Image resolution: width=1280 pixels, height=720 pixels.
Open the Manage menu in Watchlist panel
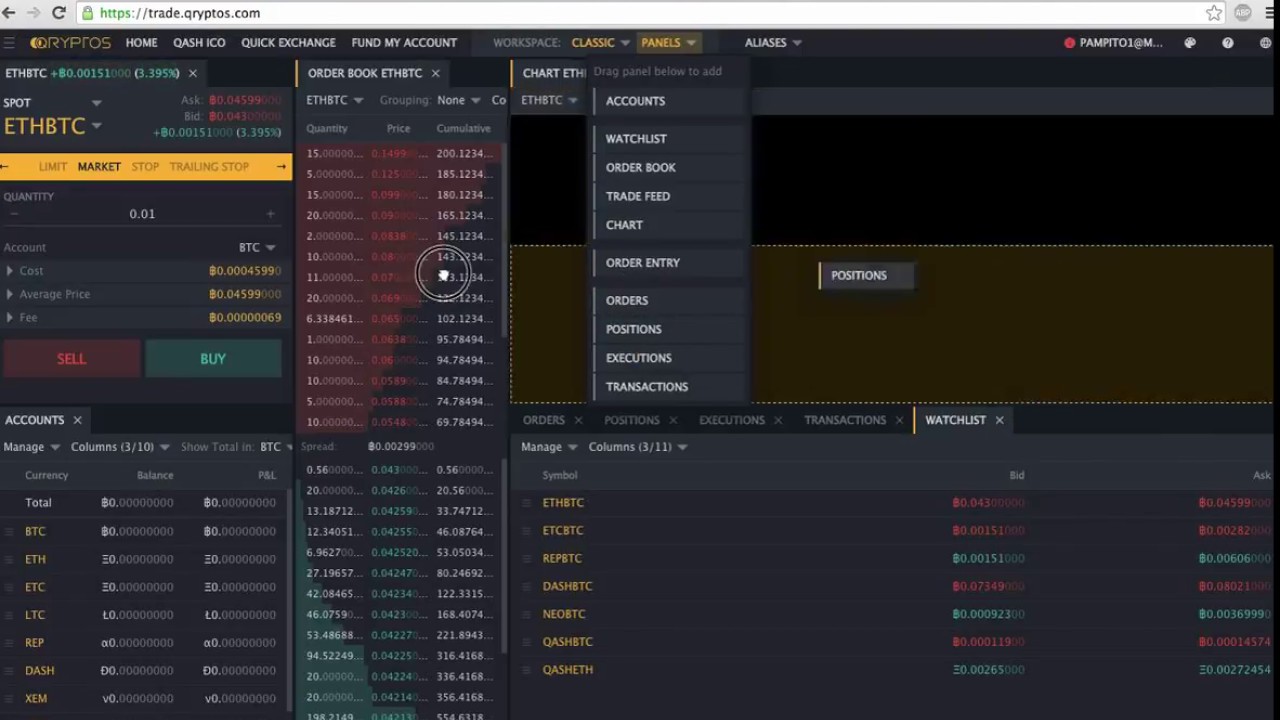click(x=549, y=447)
